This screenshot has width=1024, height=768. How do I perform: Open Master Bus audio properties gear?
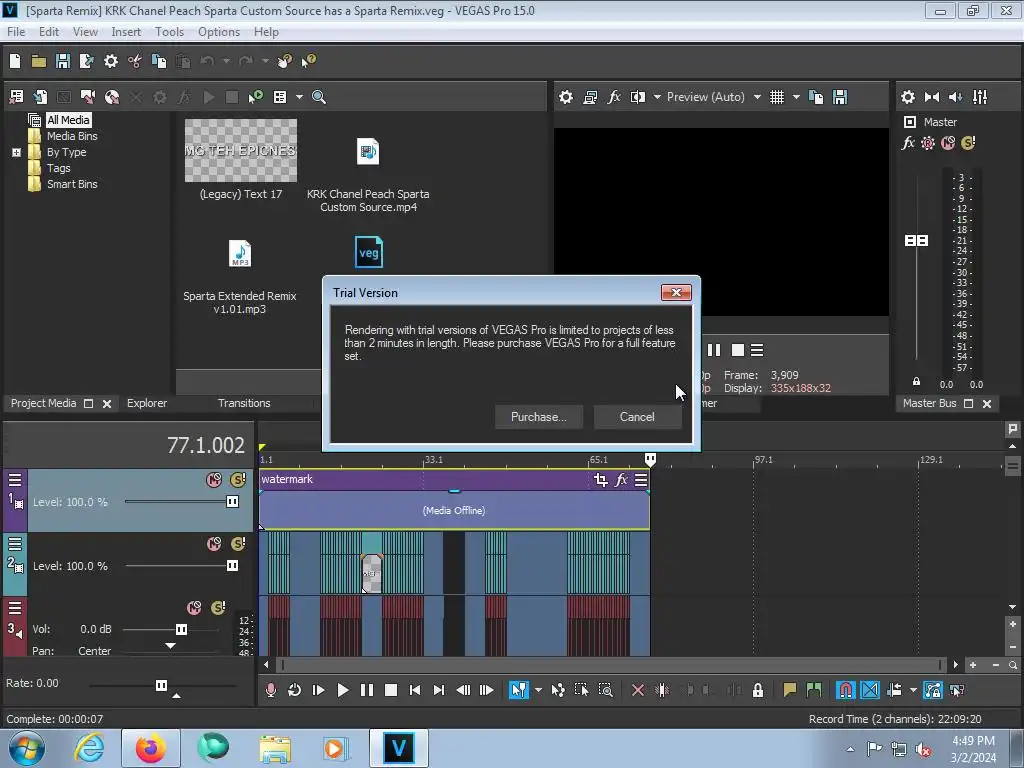click(x=908, y=97)
